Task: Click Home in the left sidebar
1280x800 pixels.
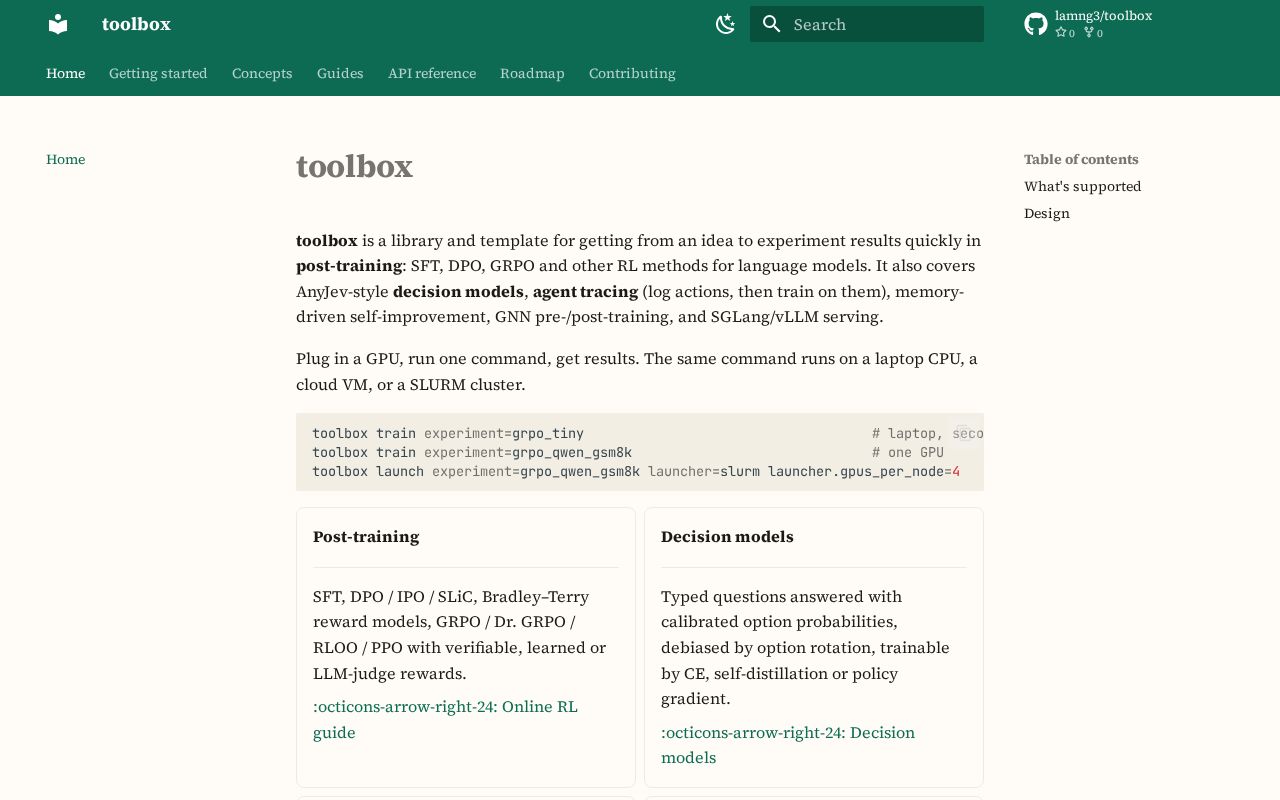Action: tap(66, 159)
